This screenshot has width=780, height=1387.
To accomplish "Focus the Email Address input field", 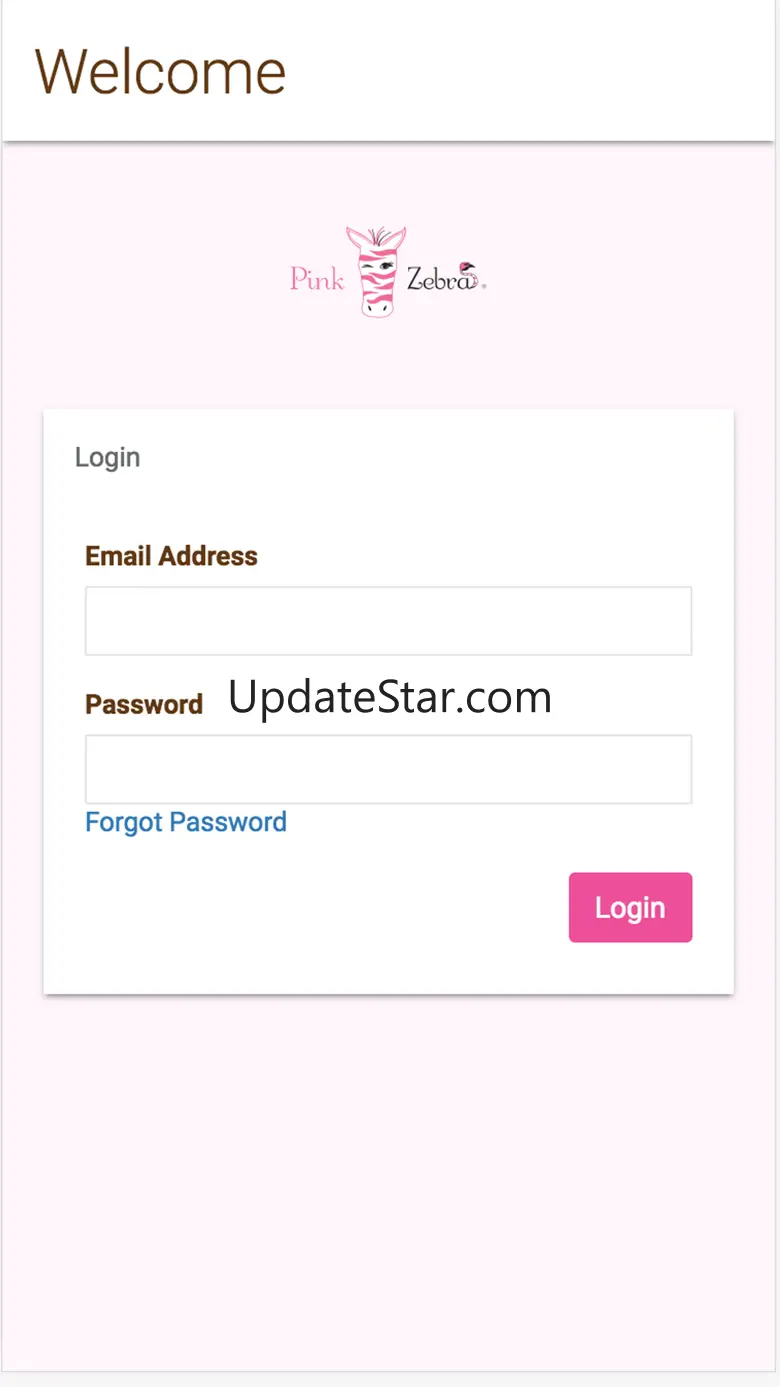I will tap(388, 621).
